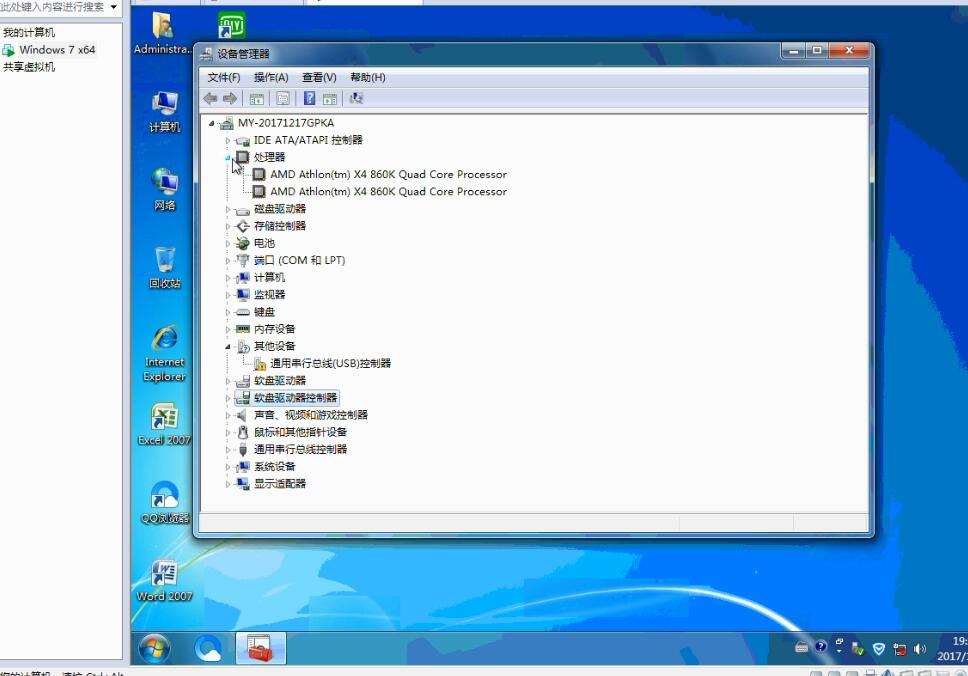Select 我的计算机 in the VM library

point(29,33)
